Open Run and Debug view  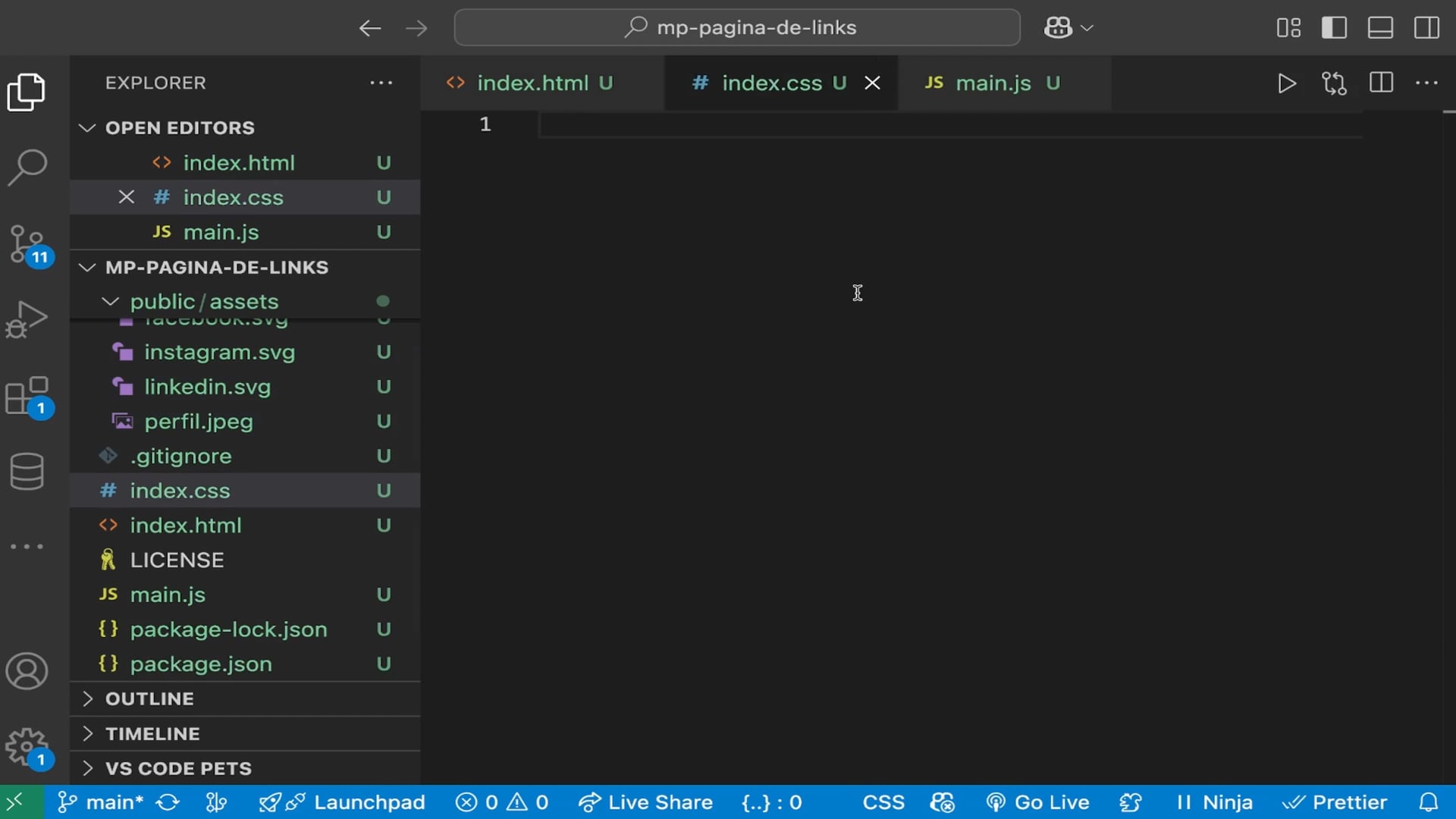click(27, 318)
